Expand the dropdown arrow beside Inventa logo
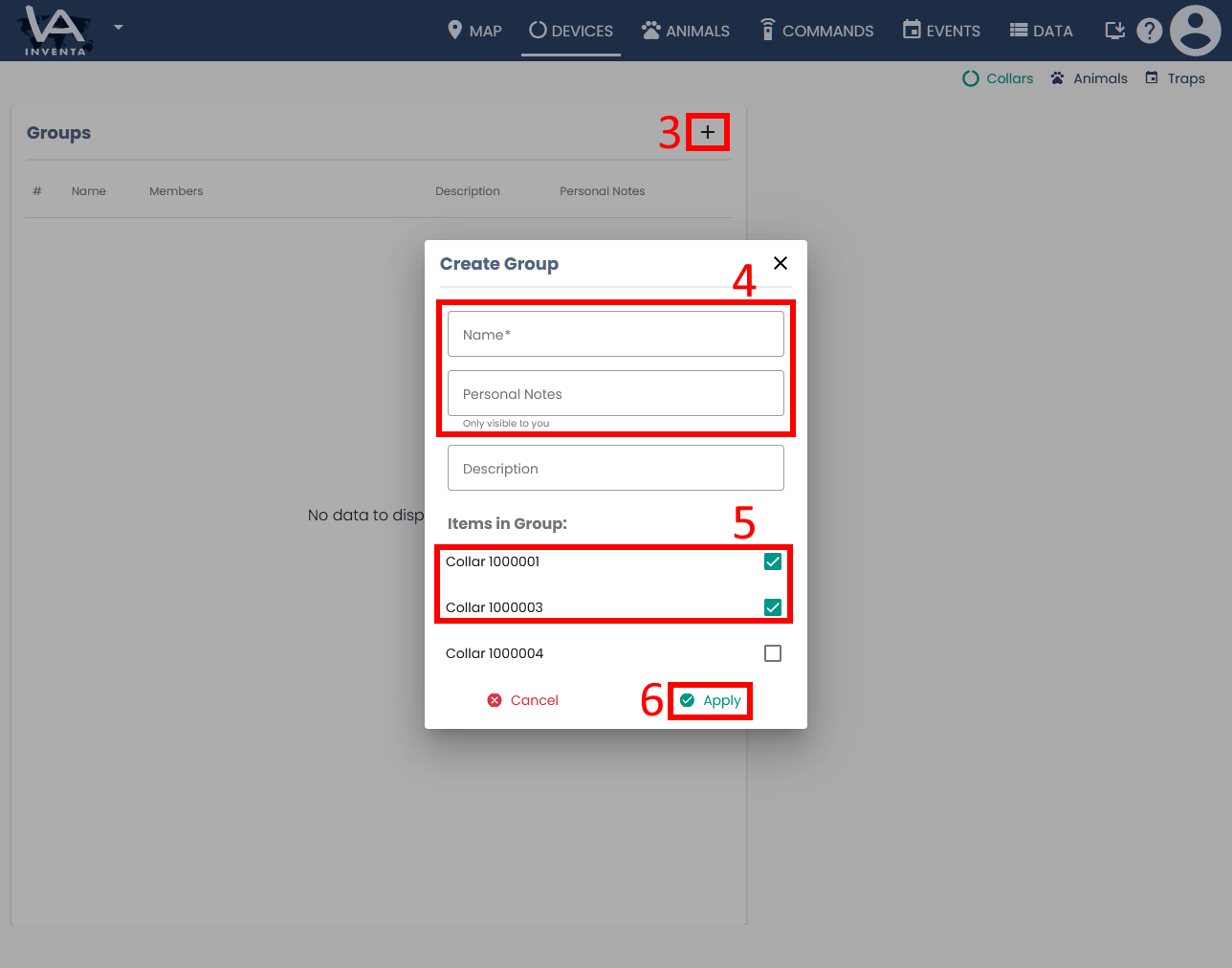This screenshot has width=1232, height=968. click(119, 27)
